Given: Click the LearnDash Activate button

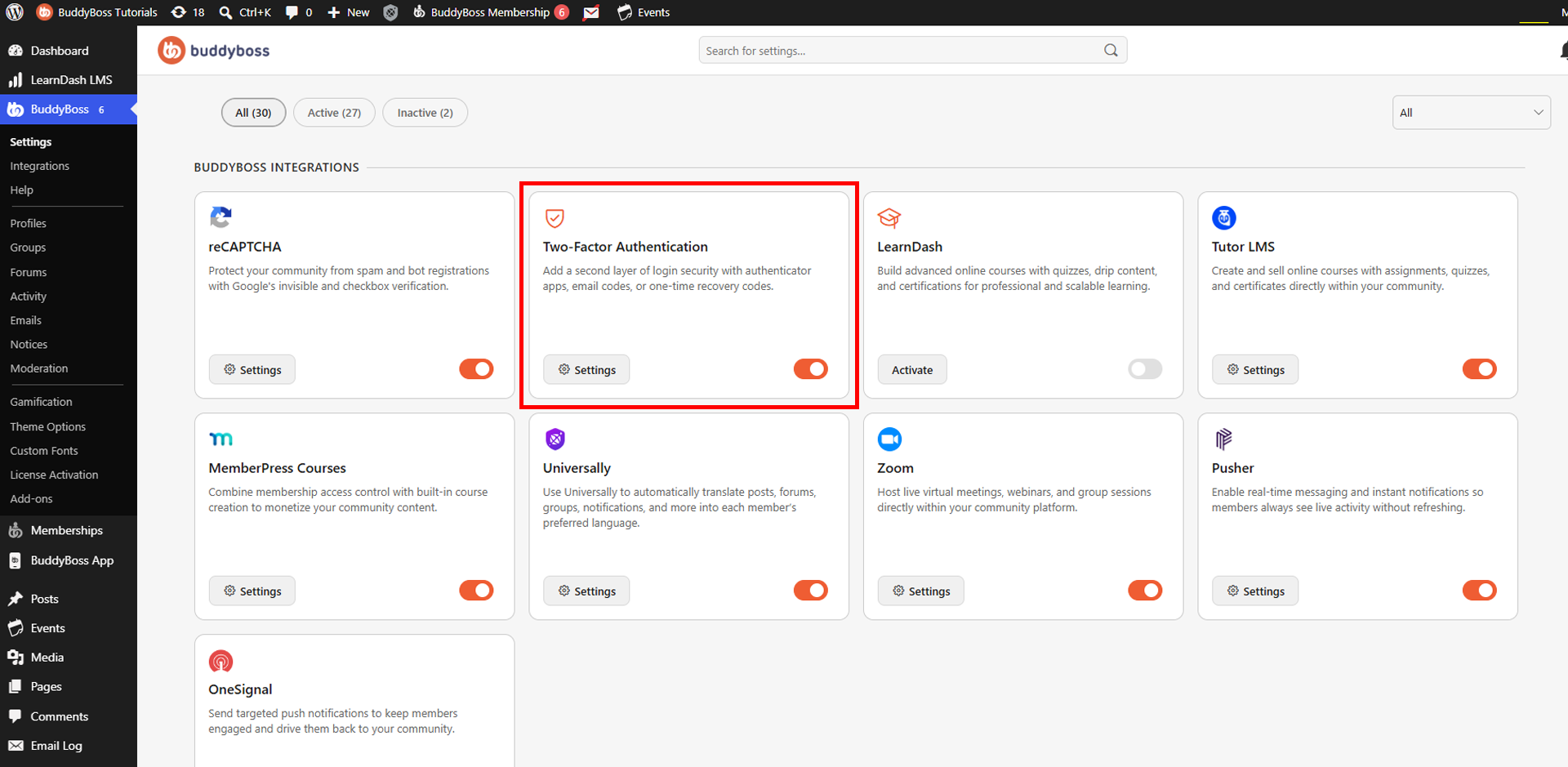Looking at the screenshot, I should [911, 370].
